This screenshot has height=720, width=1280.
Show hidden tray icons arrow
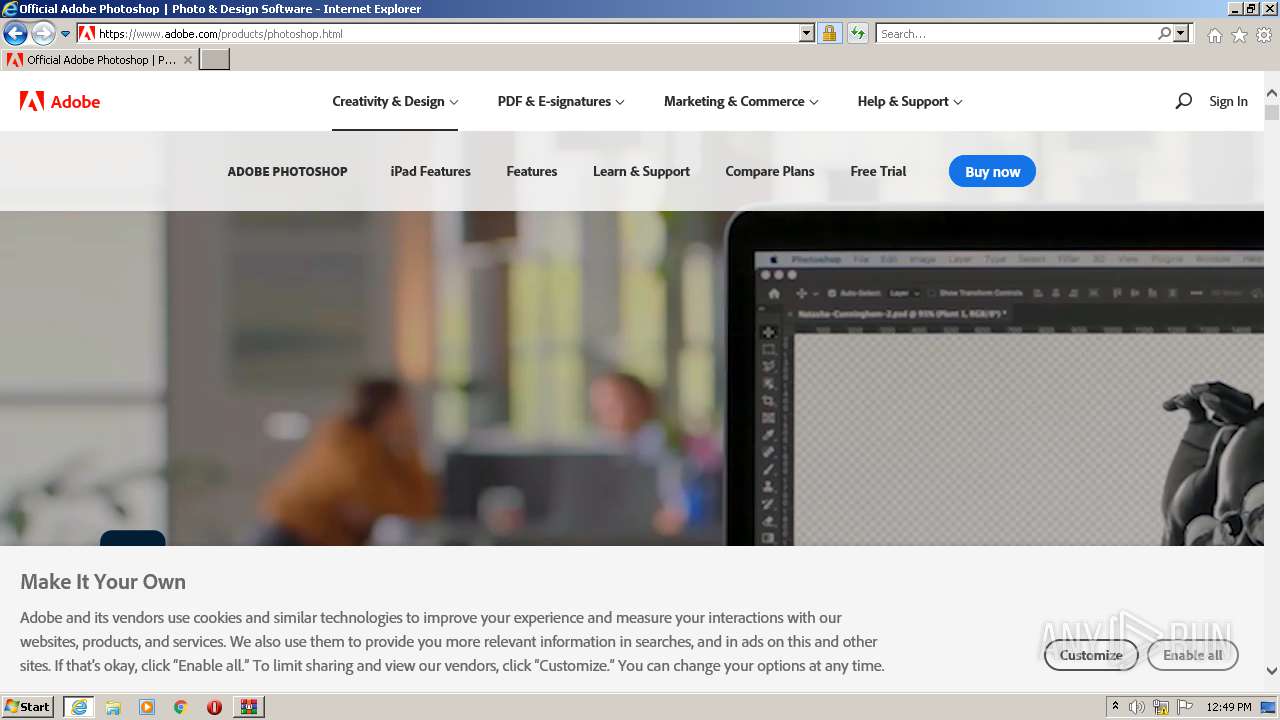click(1115, 707)
